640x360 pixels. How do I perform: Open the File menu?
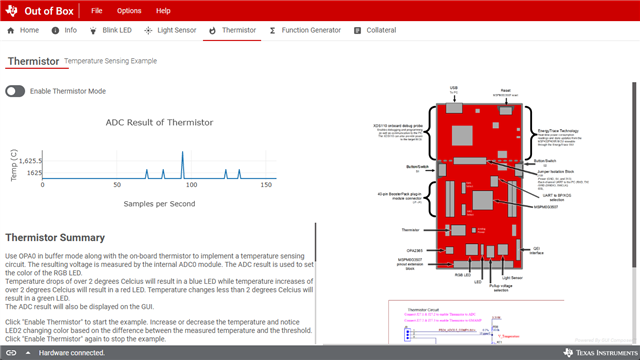point(97,11)
